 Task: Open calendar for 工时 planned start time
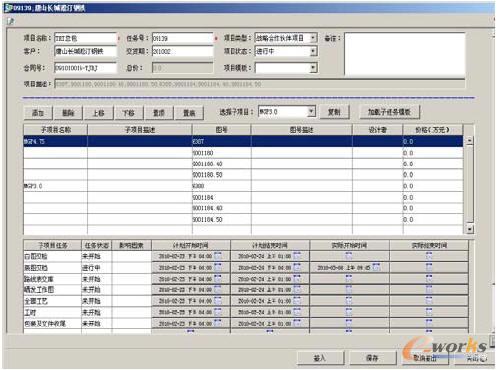coord(218,312)
